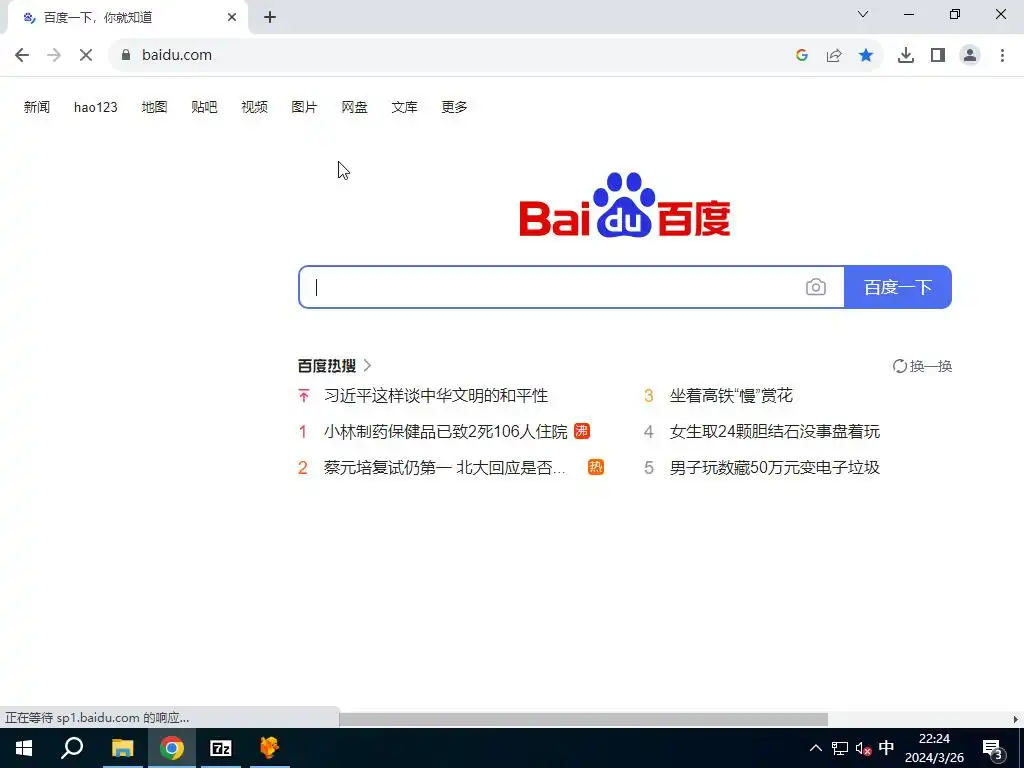Open the Chrome three-dot menu
1024x768 pixels.
[x=1002, y=55]
